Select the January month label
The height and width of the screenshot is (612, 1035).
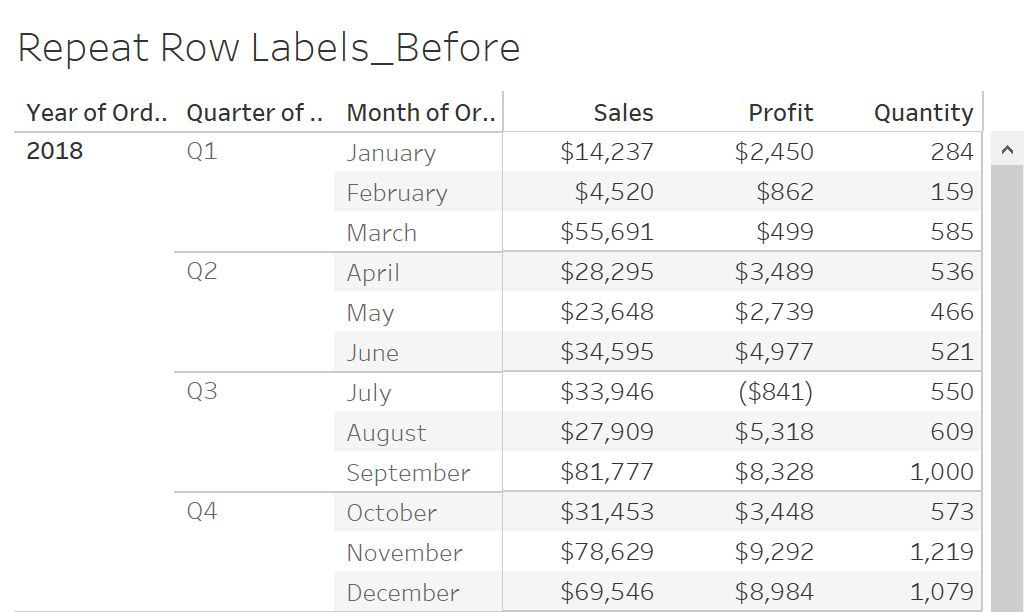391,153
